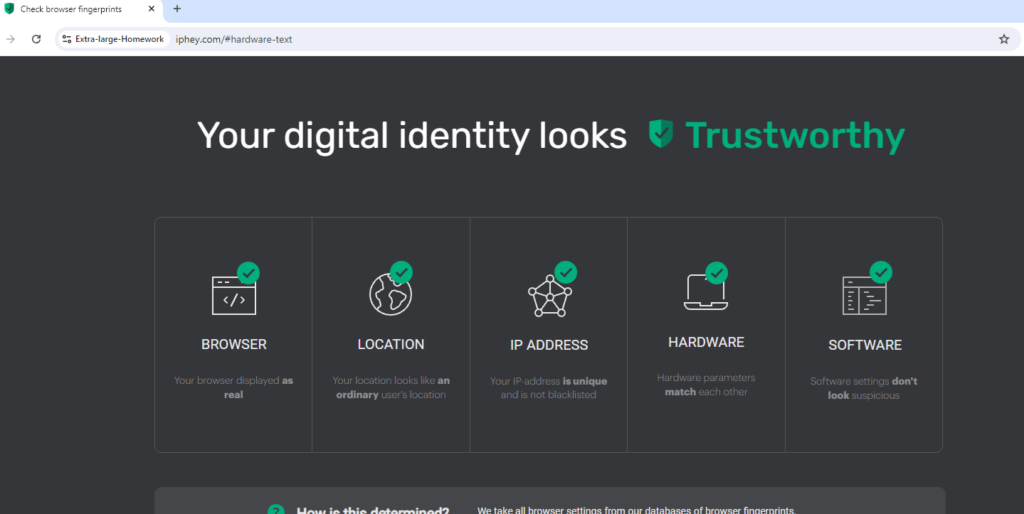
Task: Click the Location globe icon
Action: pos(389,294)
